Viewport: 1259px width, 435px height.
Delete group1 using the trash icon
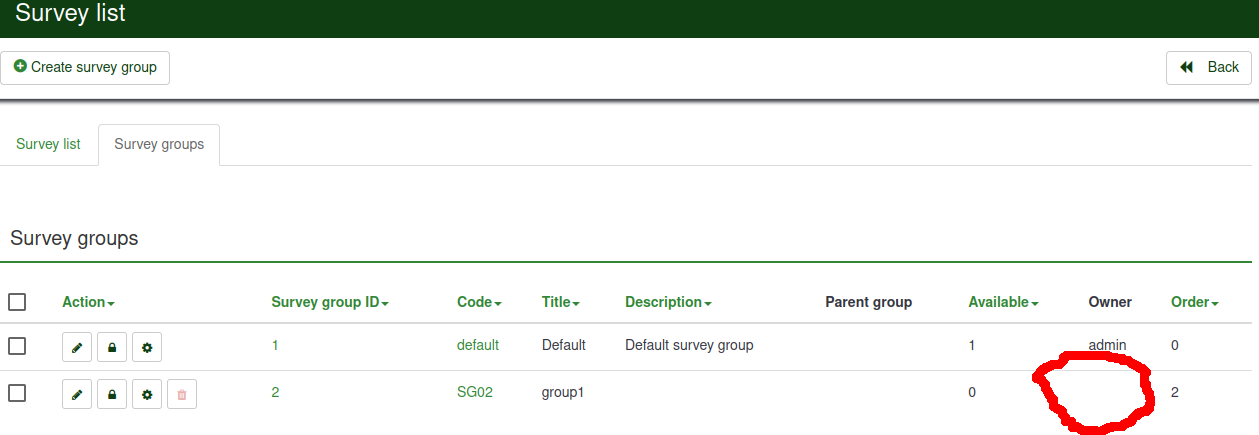pyautogui.click(x=182, y=394)
